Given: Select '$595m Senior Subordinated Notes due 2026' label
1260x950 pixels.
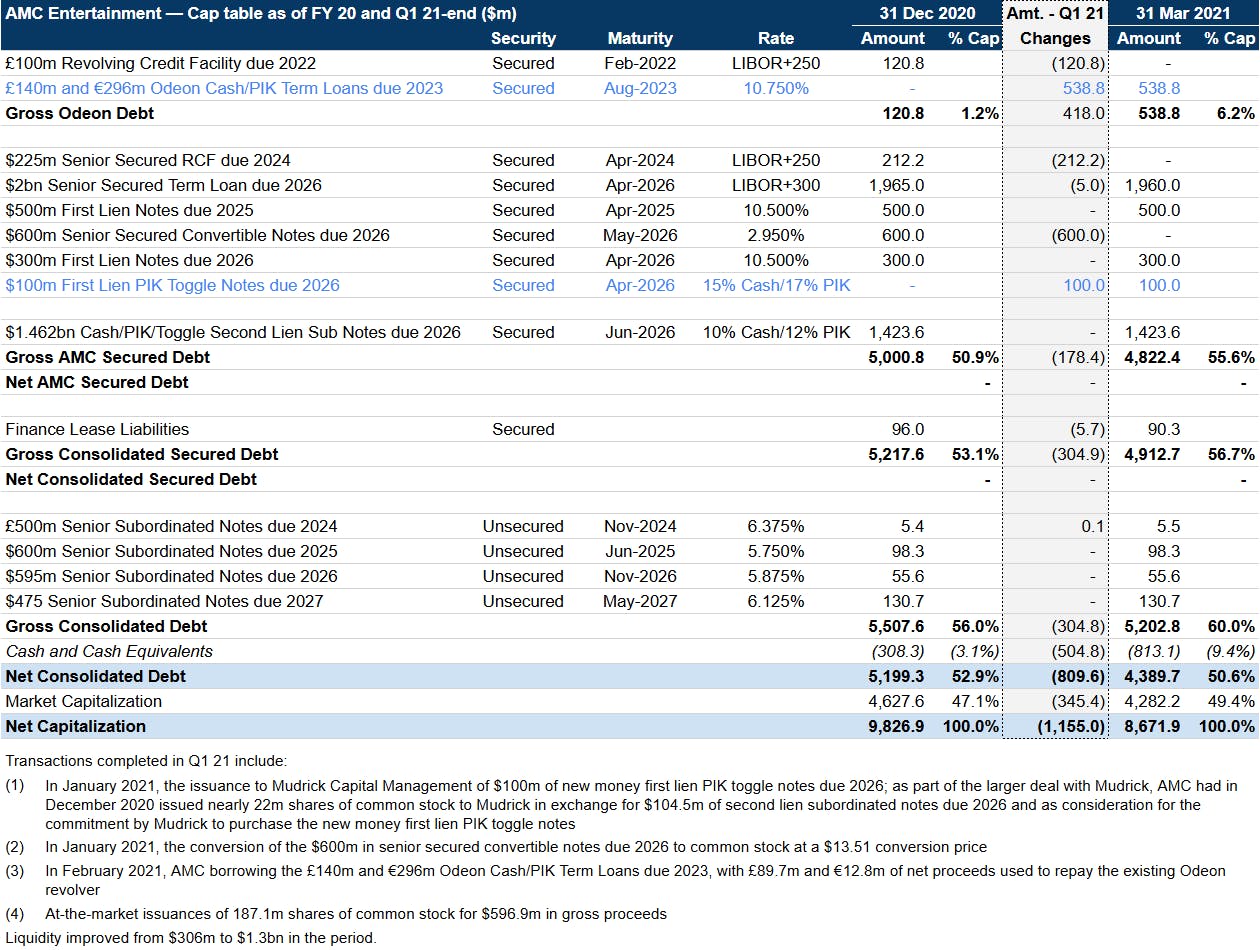Looking at the screenshot, I should 171,576.
